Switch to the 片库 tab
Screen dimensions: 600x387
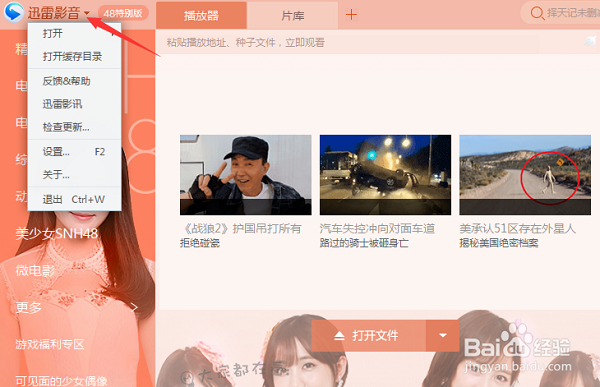[293, 16]
